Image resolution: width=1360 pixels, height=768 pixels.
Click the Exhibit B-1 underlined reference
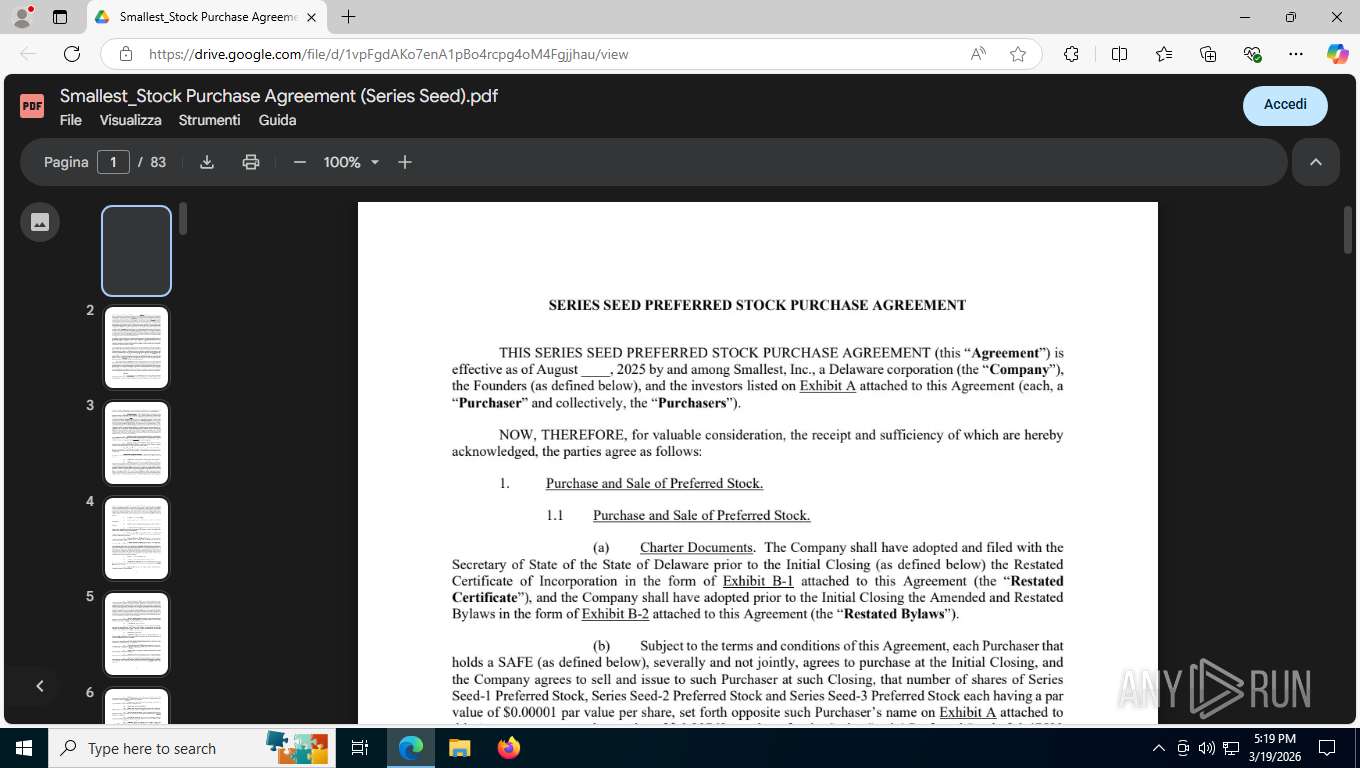tap(758, 581)
